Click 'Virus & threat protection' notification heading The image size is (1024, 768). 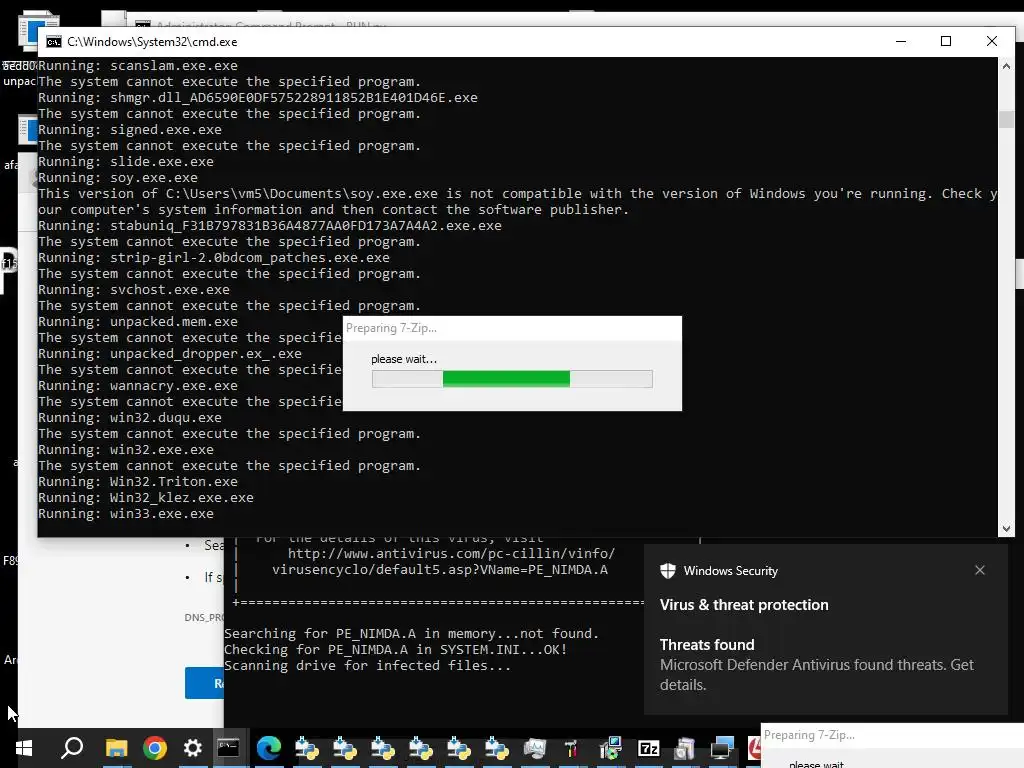(x=744, y=605)
